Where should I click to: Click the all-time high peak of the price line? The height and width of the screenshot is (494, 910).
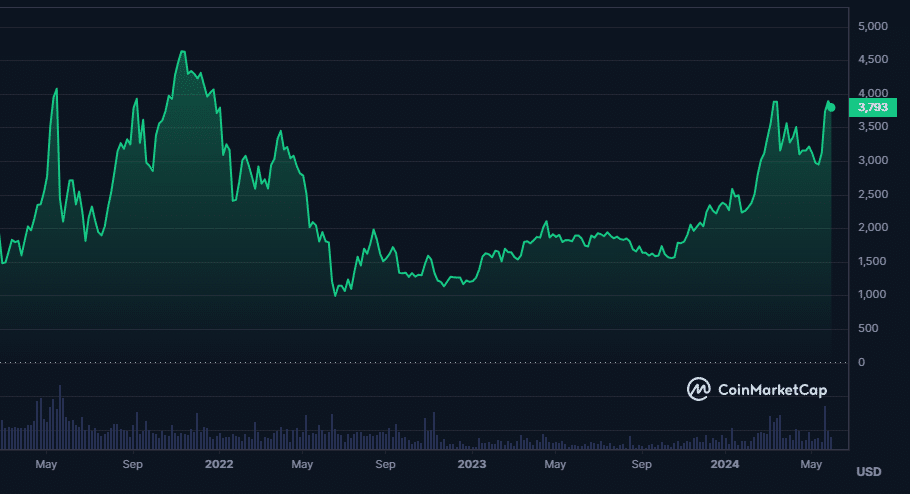[182, 51]
